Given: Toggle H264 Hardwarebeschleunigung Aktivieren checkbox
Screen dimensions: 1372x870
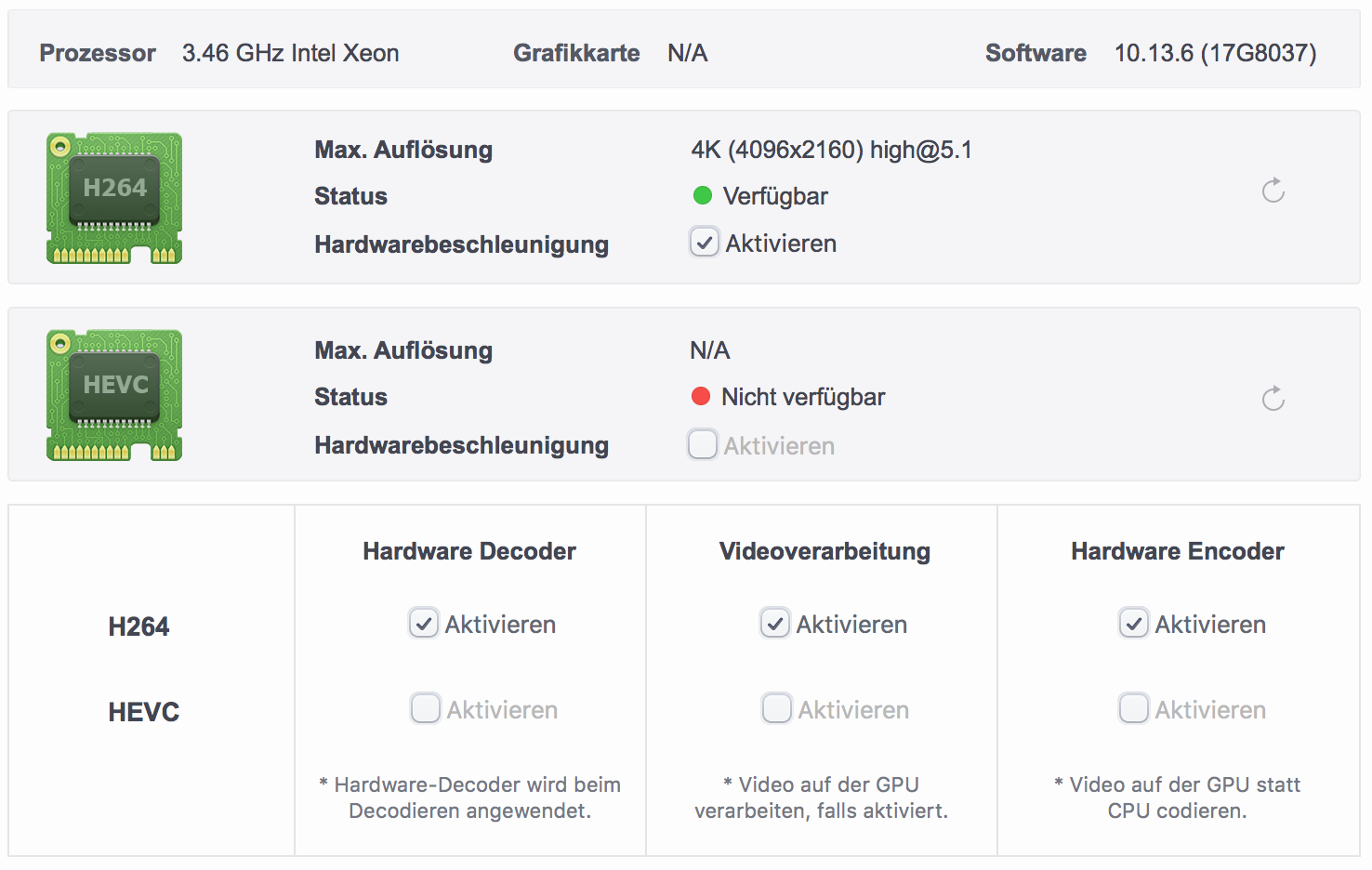Looking at the screenshot, I should (705, 243).
